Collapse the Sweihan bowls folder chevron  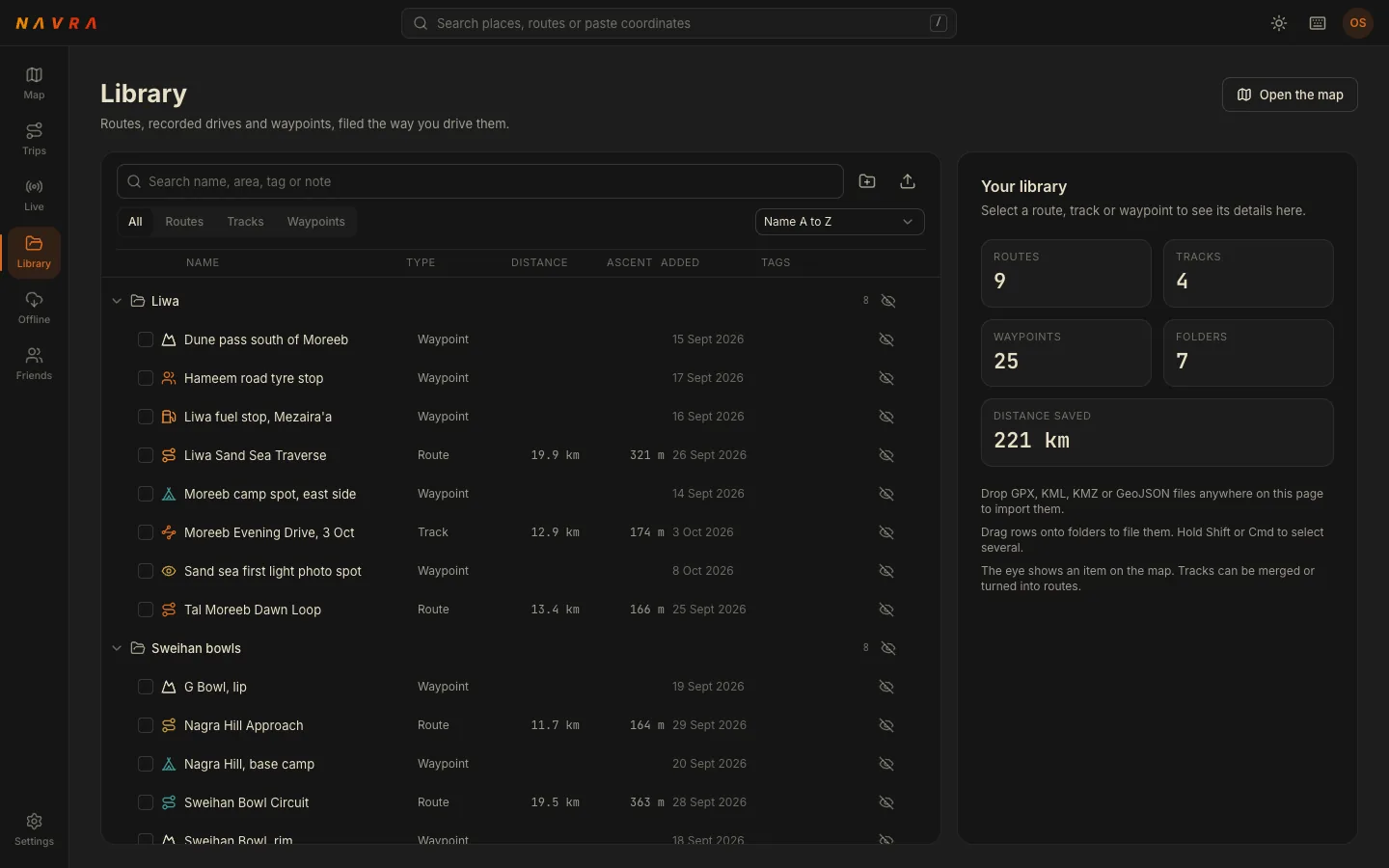point(117,648)
